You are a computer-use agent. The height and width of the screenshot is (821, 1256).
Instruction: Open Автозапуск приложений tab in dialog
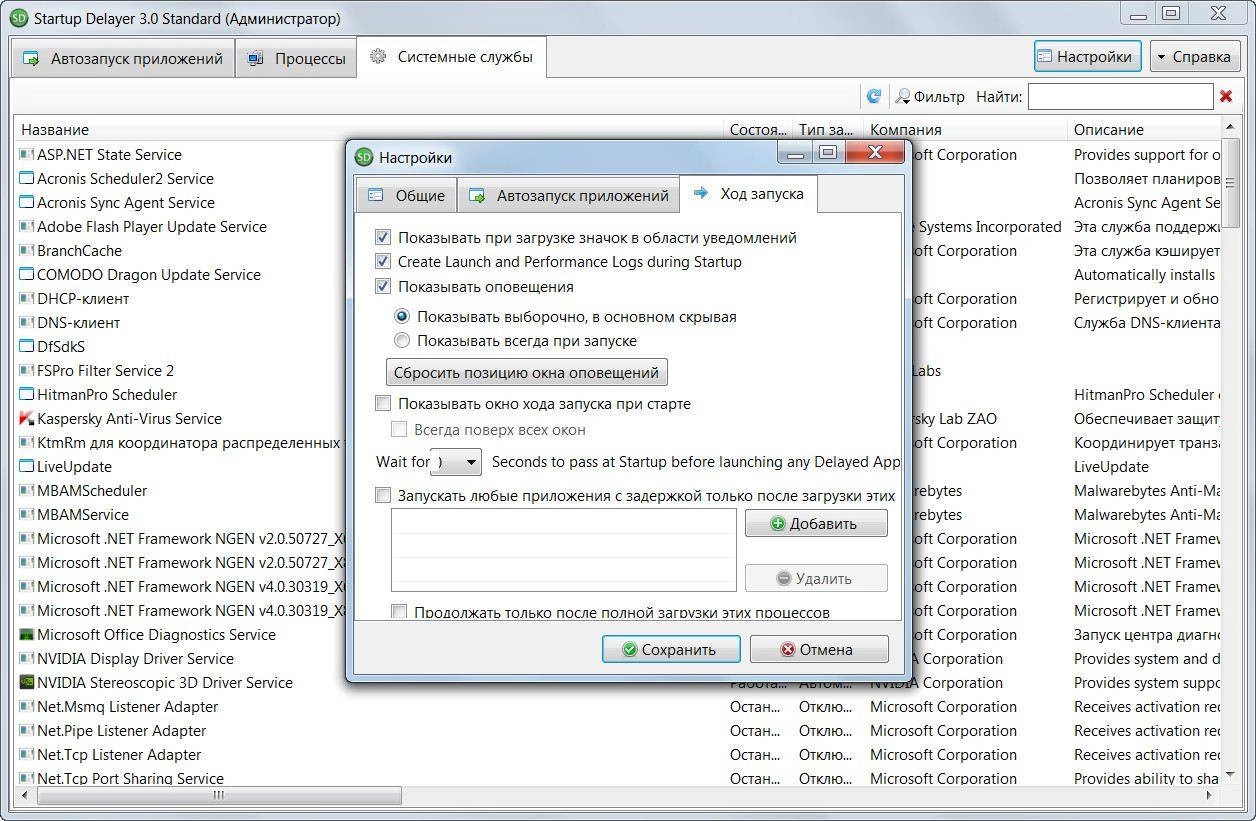[568, 195]
